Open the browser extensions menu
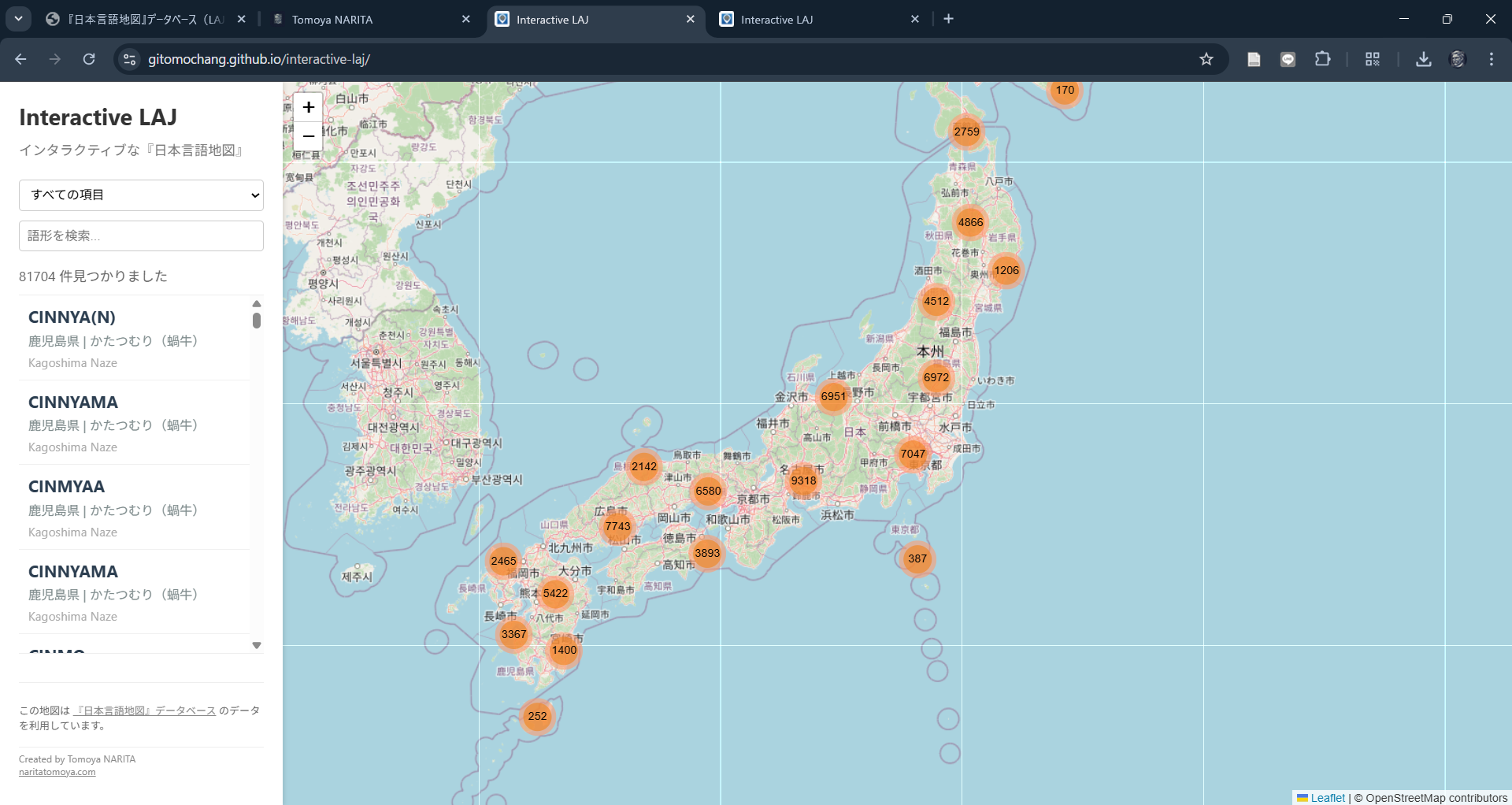The width and height of the screenshot is (1512, 805). tap(1322, 59)
